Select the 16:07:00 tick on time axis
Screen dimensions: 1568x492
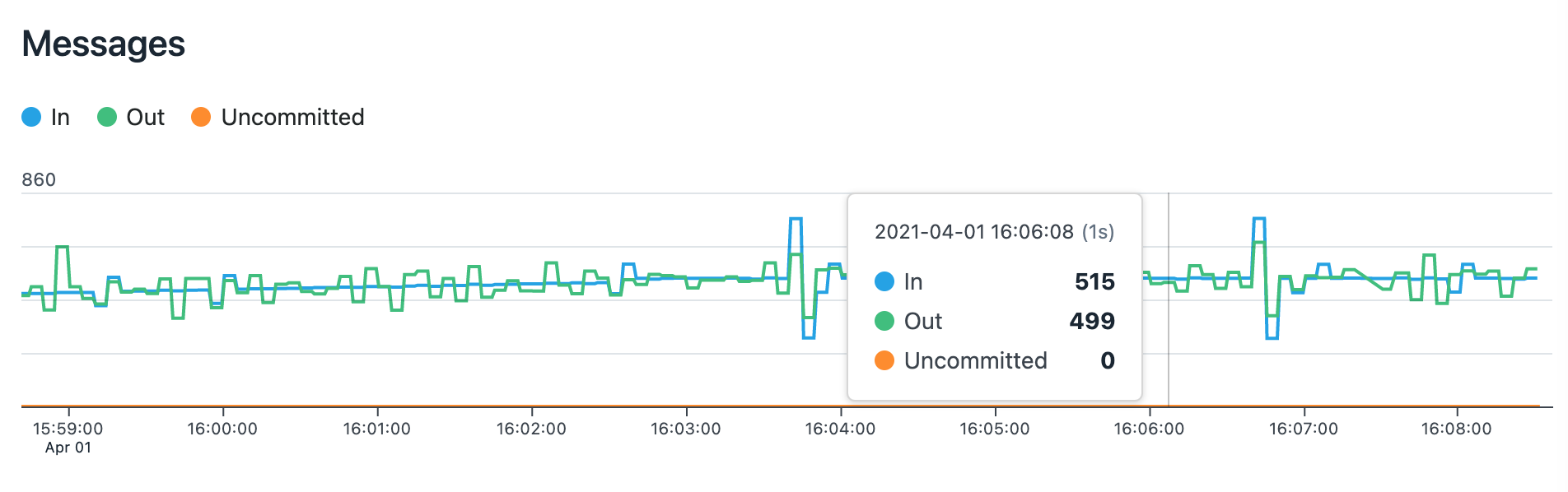pos(1304,429)
